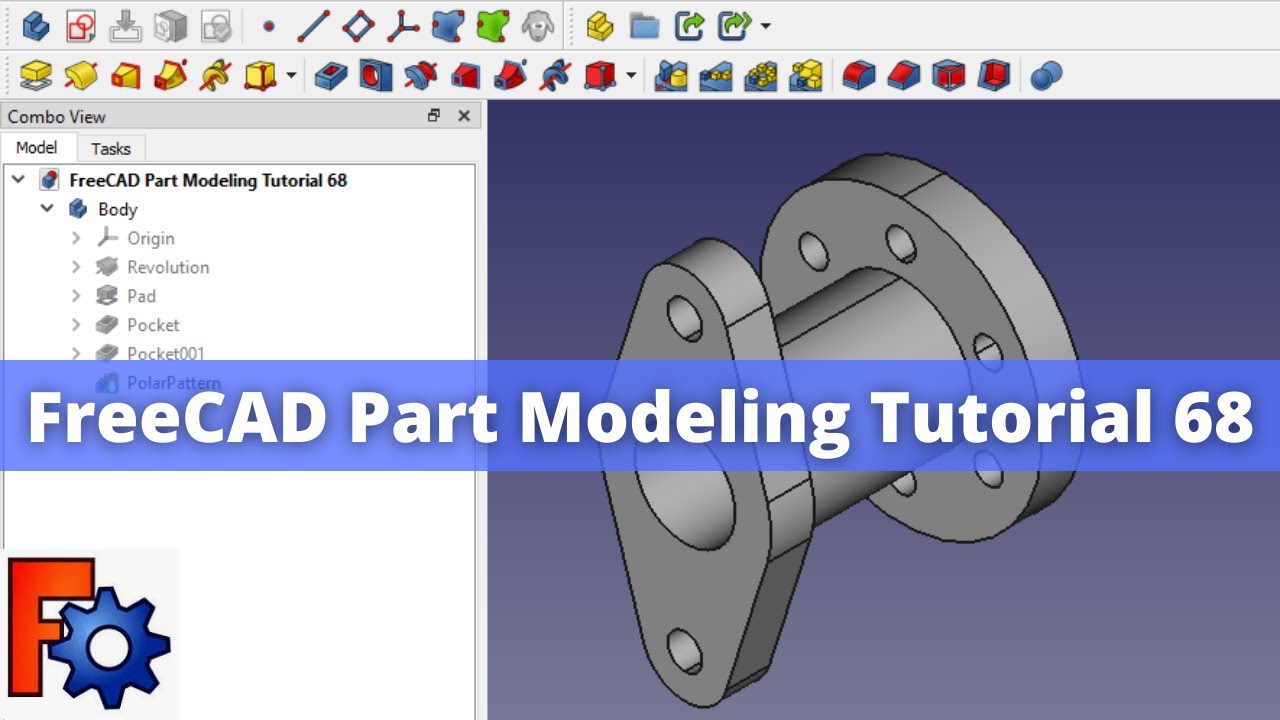Select the Additive Helix tool
The width and height of the screenshot is (1280, 720).
click(216, 75)
